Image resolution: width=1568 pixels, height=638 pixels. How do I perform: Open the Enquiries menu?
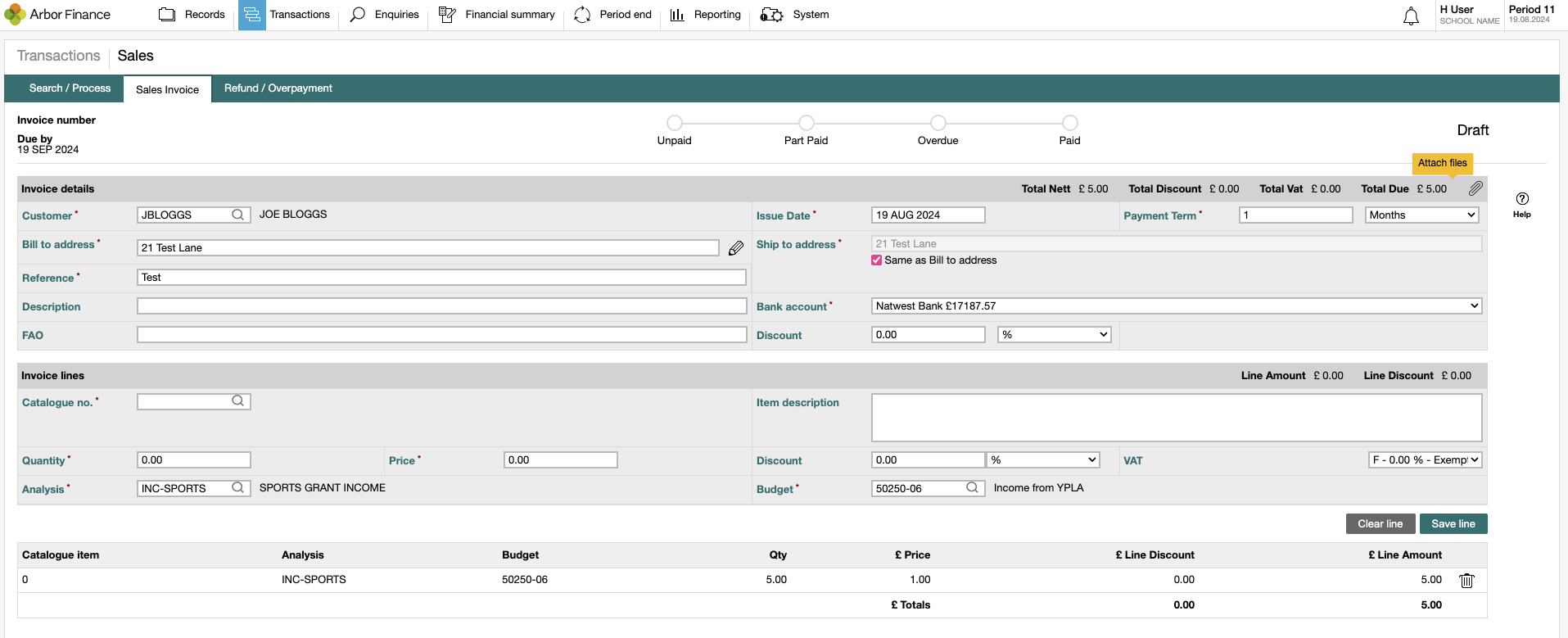384,15
